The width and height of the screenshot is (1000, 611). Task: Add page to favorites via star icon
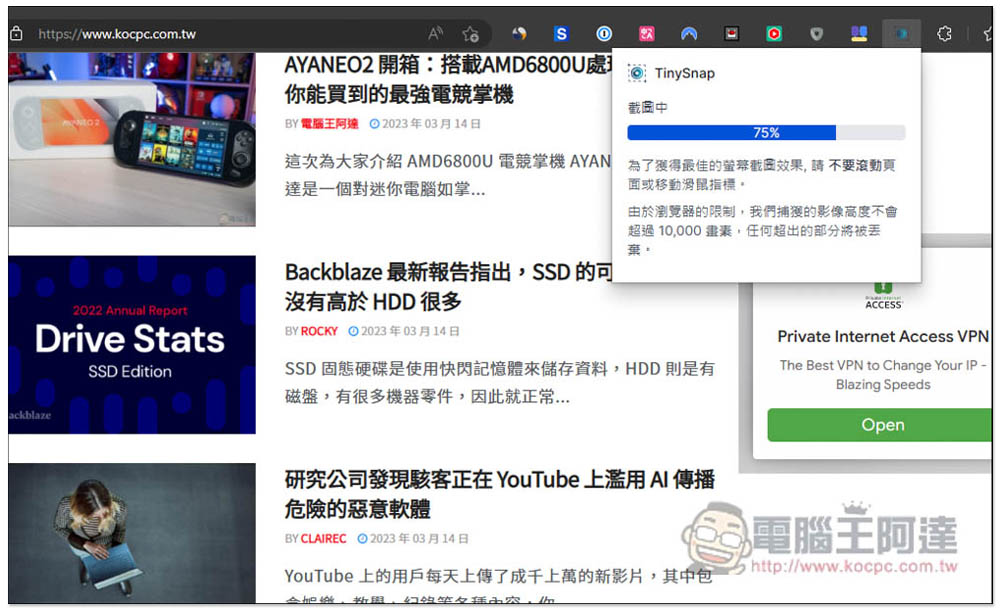tap(471, 34)
